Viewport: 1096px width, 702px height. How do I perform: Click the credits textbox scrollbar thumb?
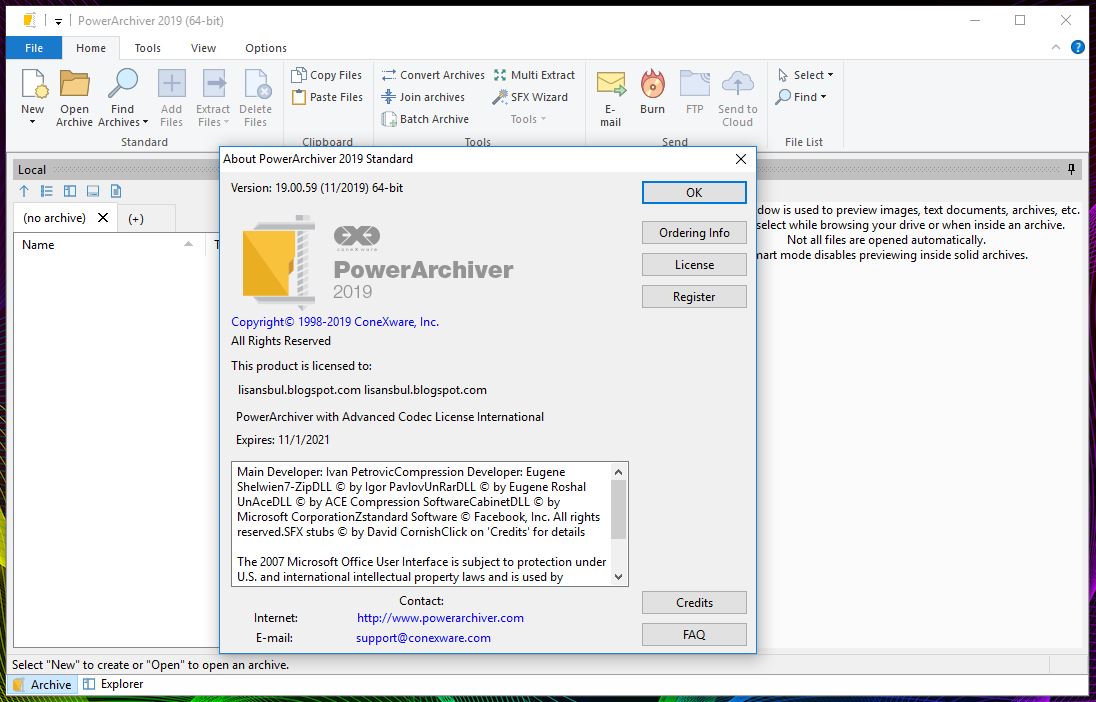pyautogui.click(x=618, y=509)
